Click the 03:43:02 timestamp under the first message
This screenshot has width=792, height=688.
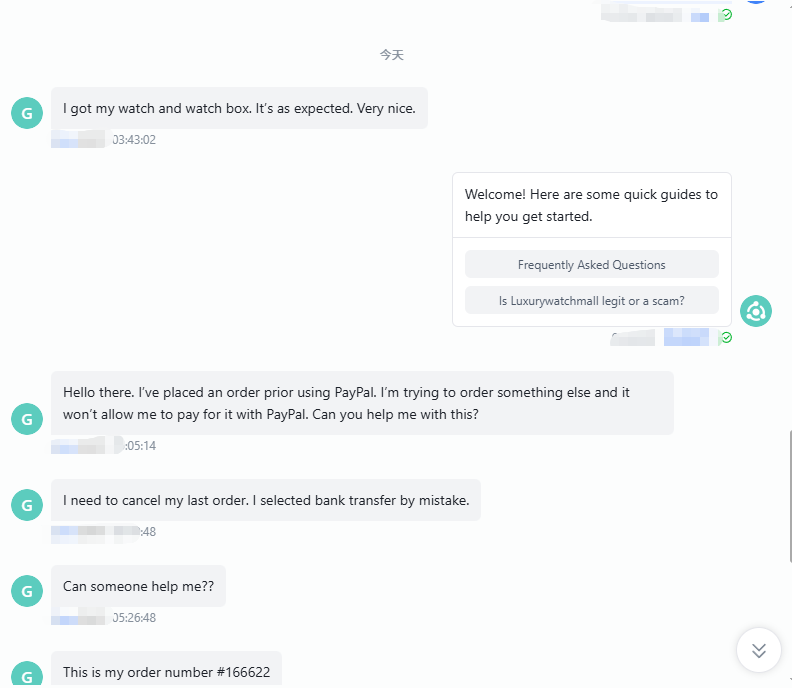click(134, 140)
